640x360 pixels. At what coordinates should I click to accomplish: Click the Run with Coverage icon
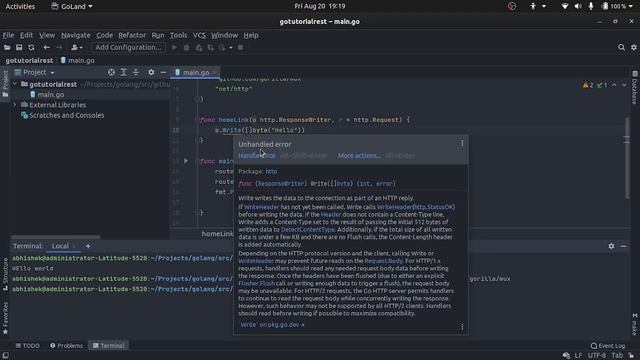pos(199,47)
